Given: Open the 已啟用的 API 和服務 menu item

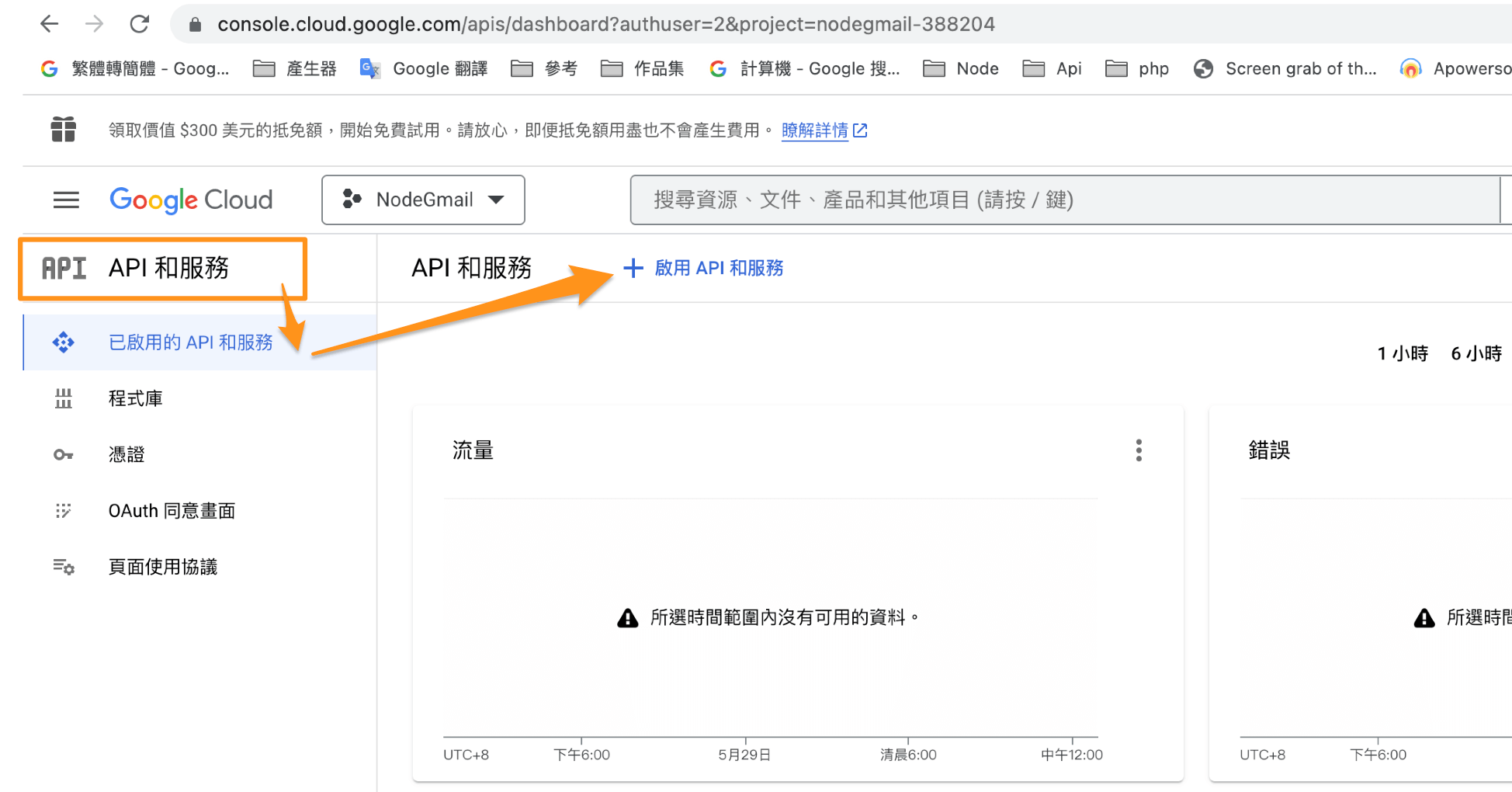Looking at the screenshot, I should click(x=190, y=342).
